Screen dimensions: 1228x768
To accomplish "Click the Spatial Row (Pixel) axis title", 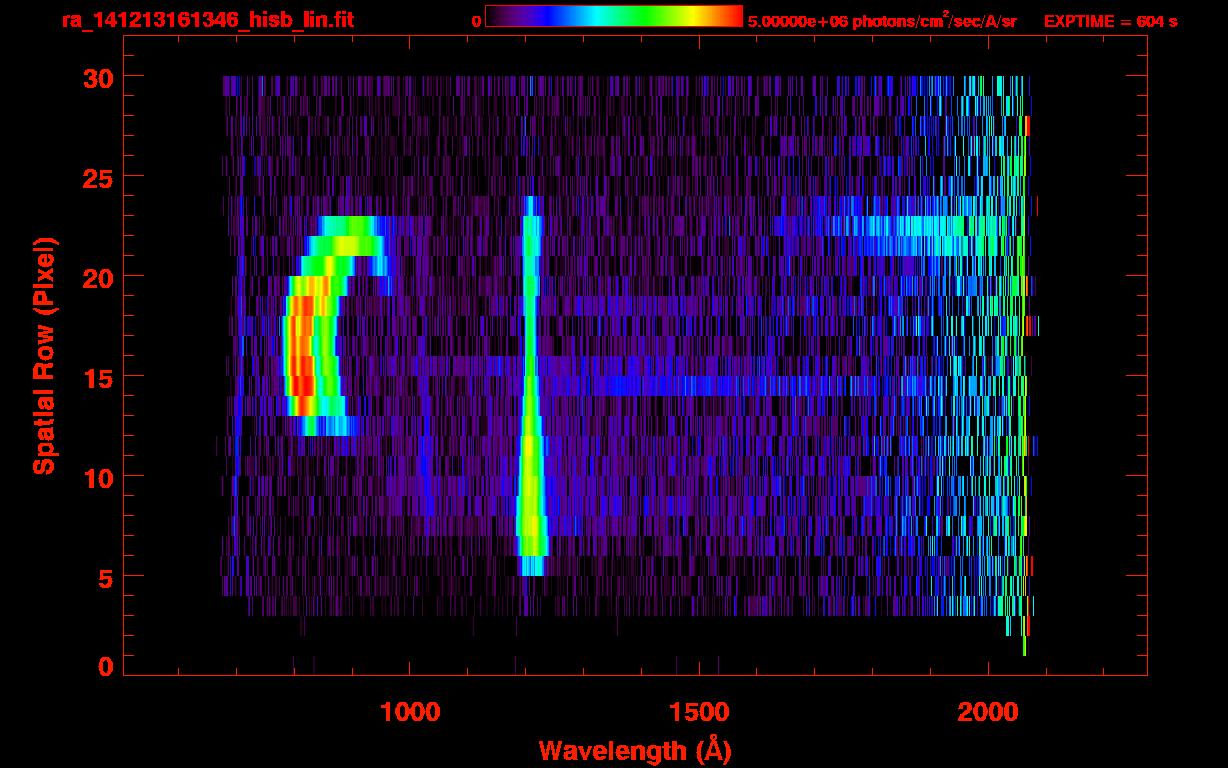I will point(44,356).
